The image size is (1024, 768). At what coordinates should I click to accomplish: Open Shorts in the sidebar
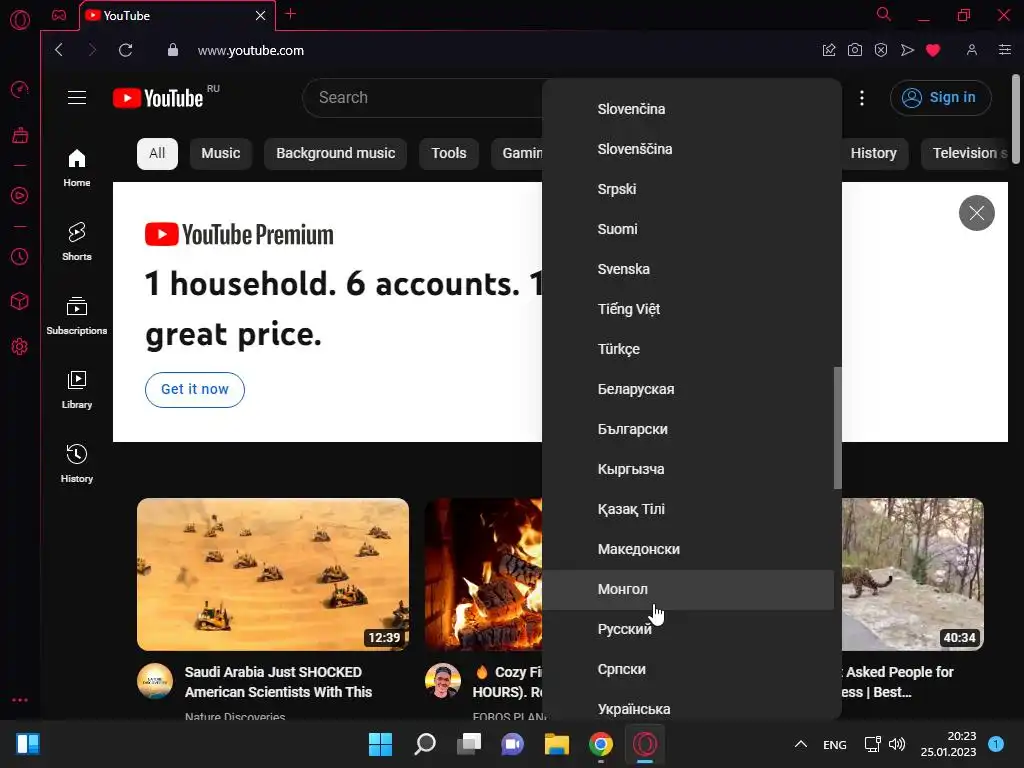[x=77, y=242]
